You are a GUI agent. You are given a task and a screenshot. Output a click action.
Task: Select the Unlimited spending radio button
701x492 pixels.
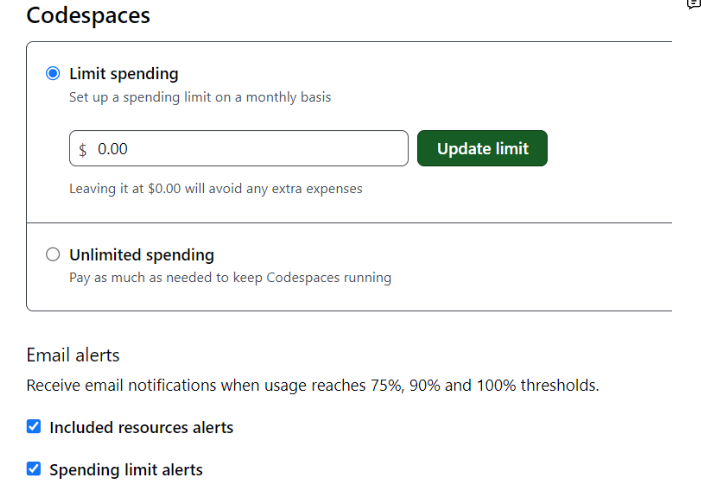coord(53,255)
